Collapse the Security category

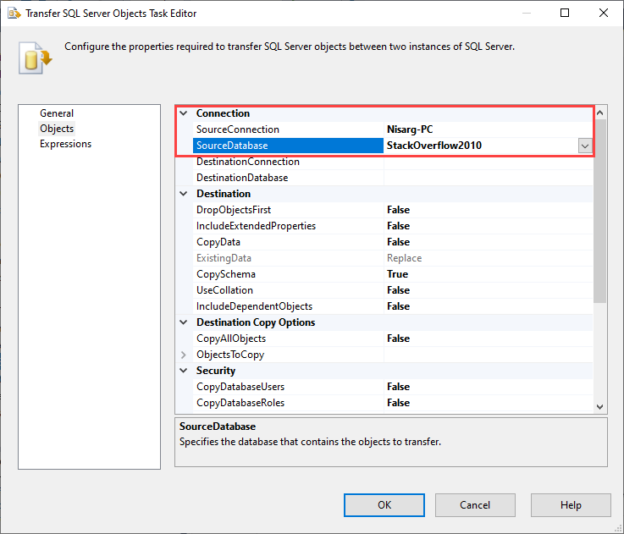[183, 370]
